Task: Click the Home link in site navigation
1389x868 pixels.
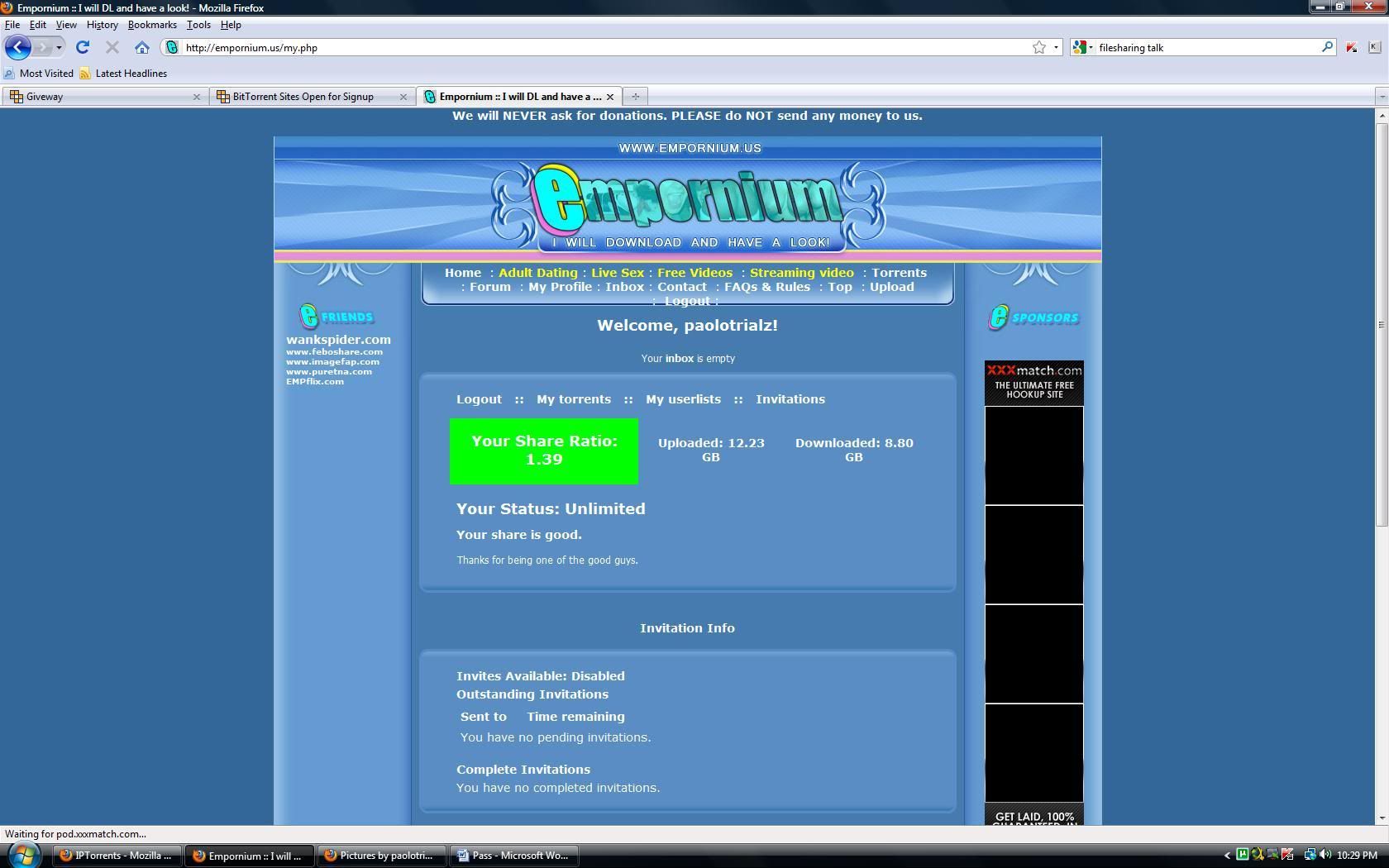Action: pos(463,273)
